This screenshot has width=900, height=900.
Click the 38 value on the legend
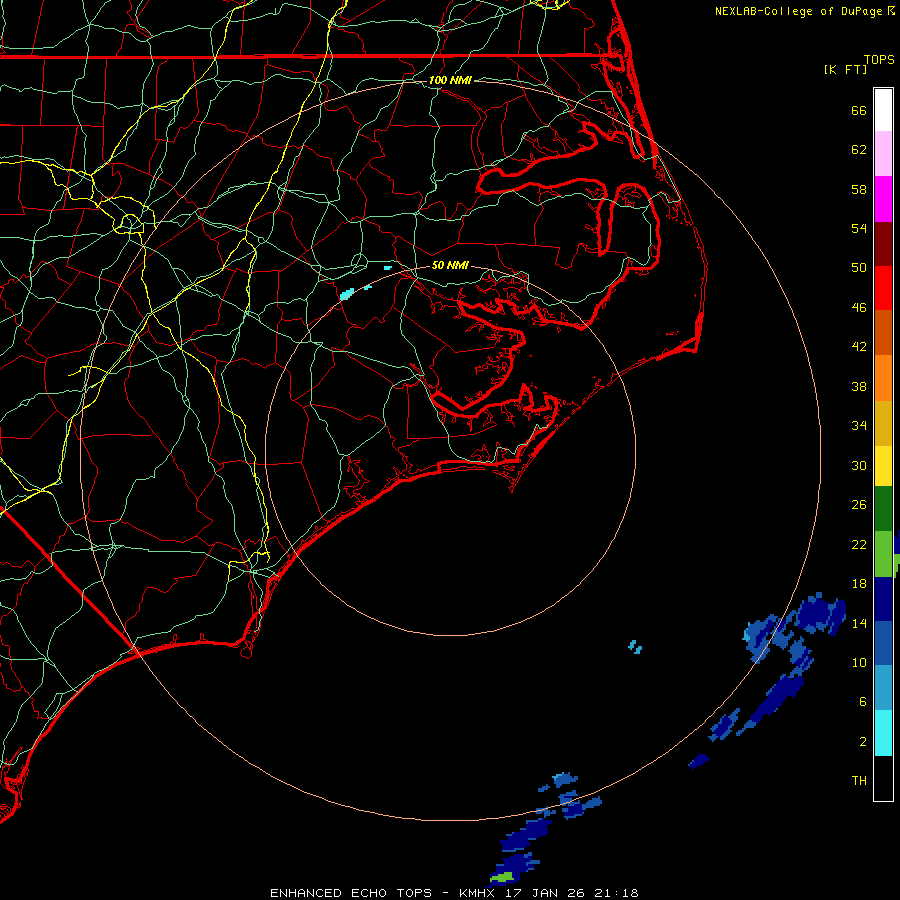click(859, 386)
